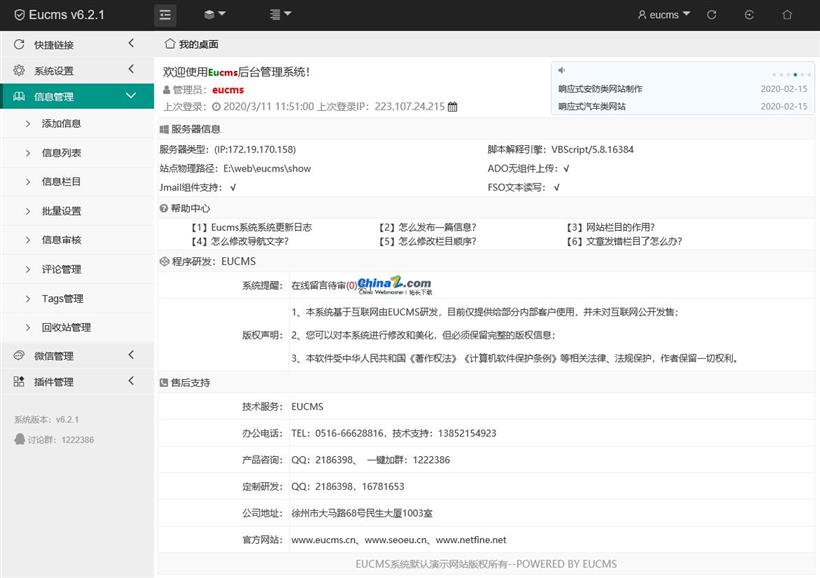The height and width of the screenshot is (578, 820).
Task: Click the 在线留言待审(0) link
Action: point(324,285)
